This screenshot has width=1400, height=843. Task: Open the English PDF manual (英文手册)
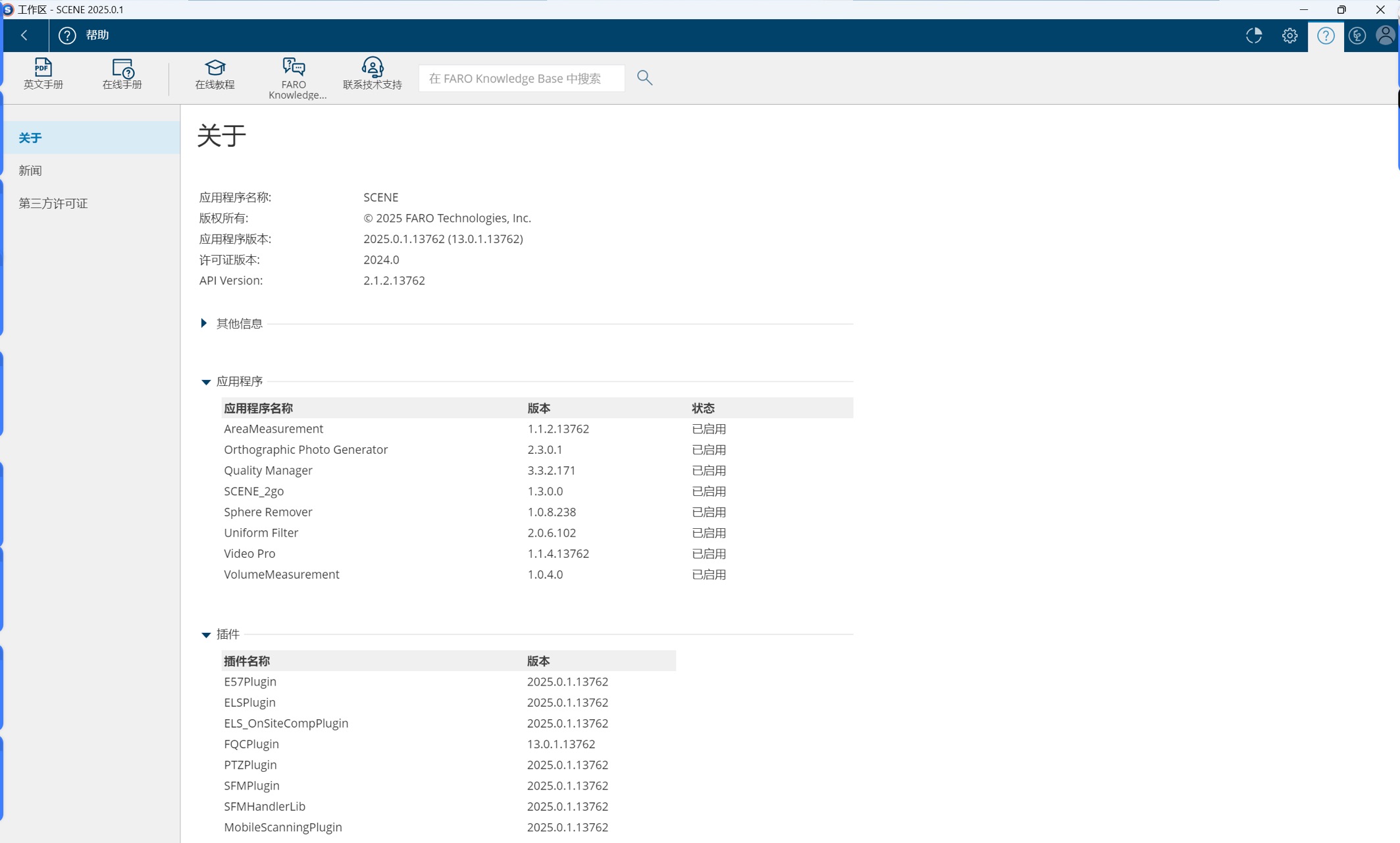click(x=43, y=73)
